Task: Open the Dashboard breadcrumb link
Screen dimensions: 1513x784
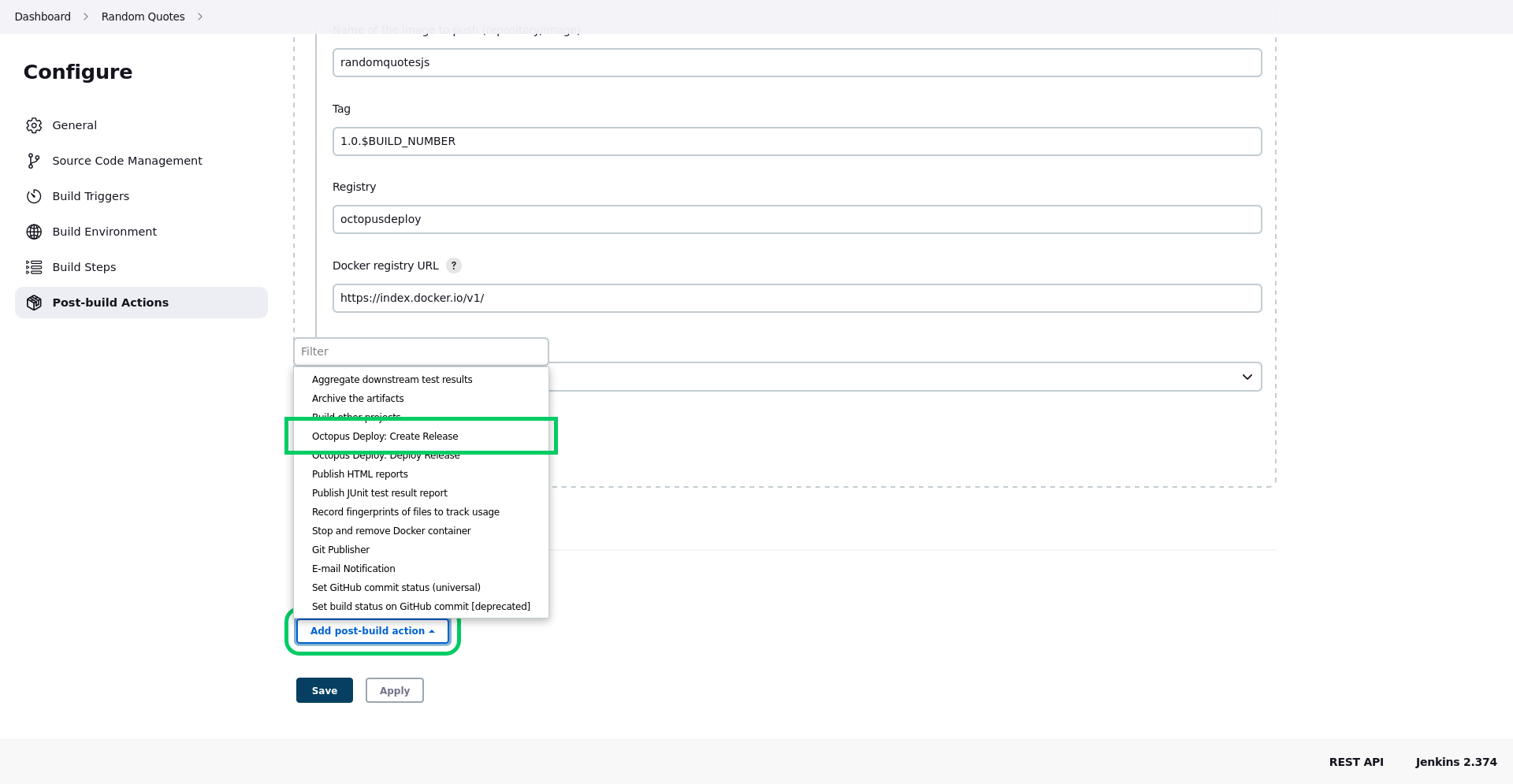Action: tap(43, 17)
